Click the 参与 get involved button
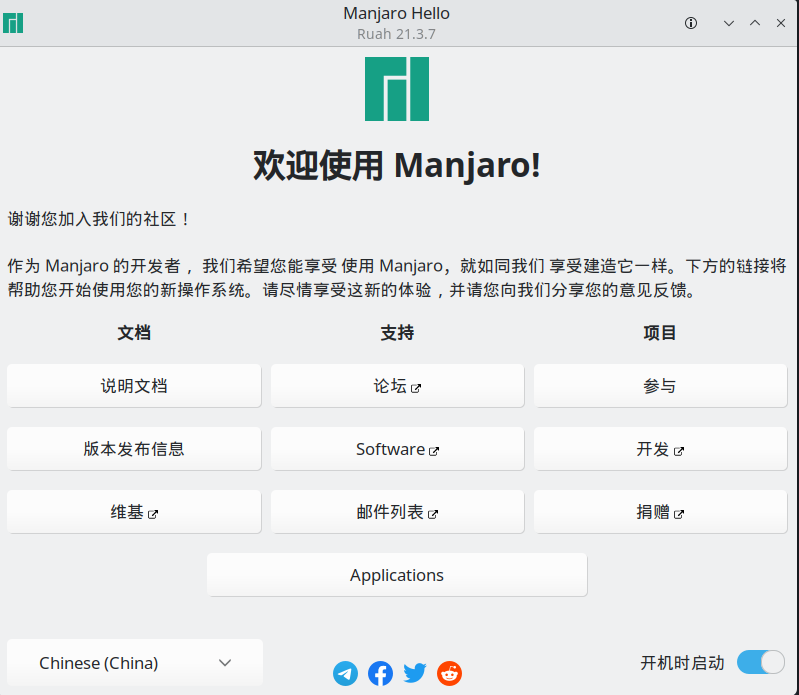799x695 pixels. 660,386
